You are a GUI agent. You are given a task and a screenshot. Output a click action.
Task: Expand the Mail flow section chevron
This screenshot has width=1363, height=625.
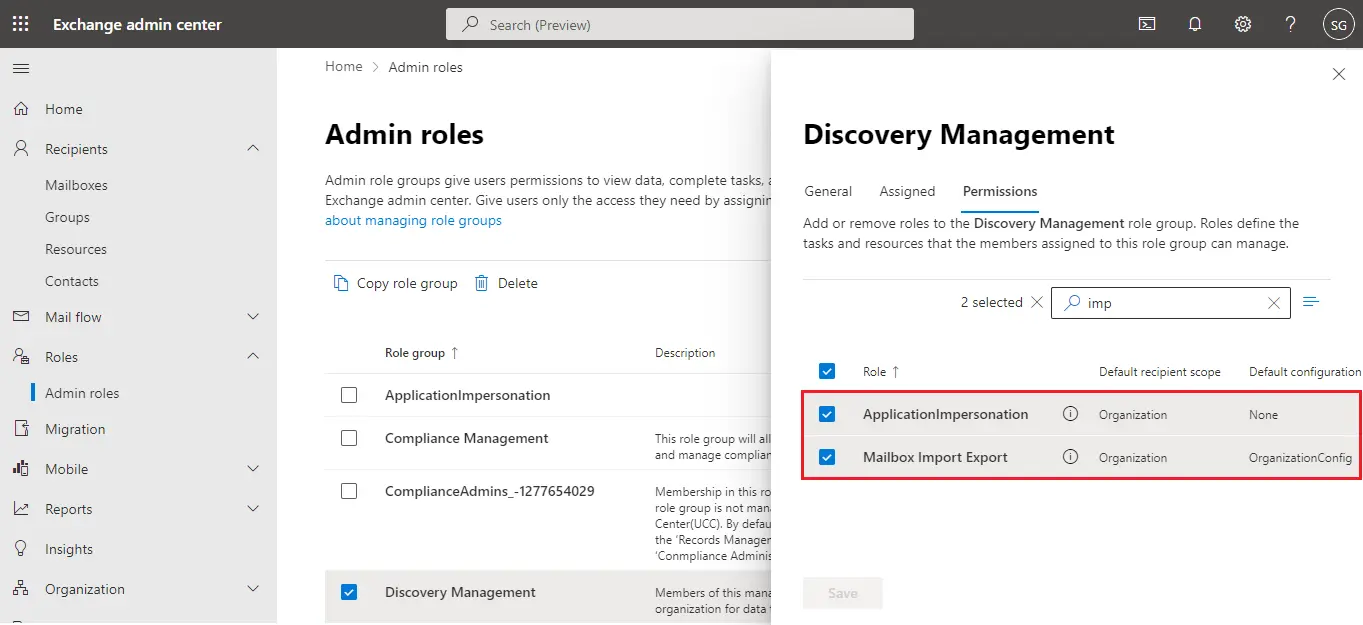pyautogui.click(x=253, y=316)
